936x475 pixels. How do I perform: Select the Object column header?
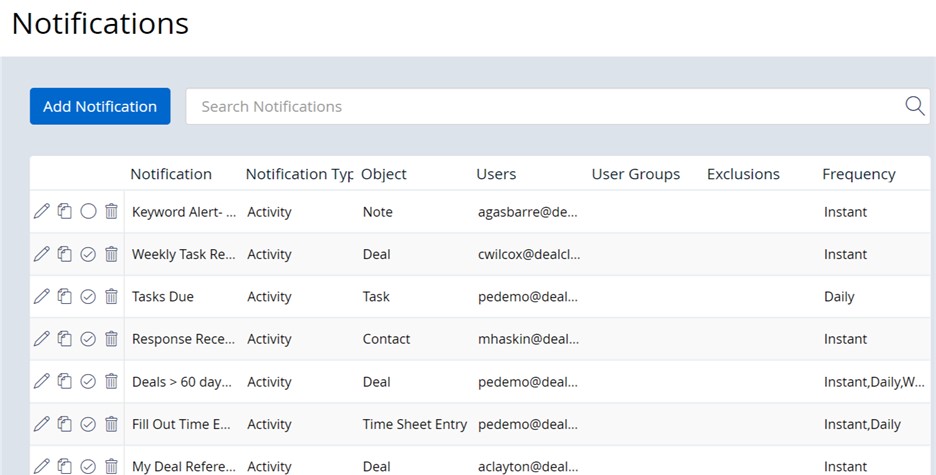point(384,174)
